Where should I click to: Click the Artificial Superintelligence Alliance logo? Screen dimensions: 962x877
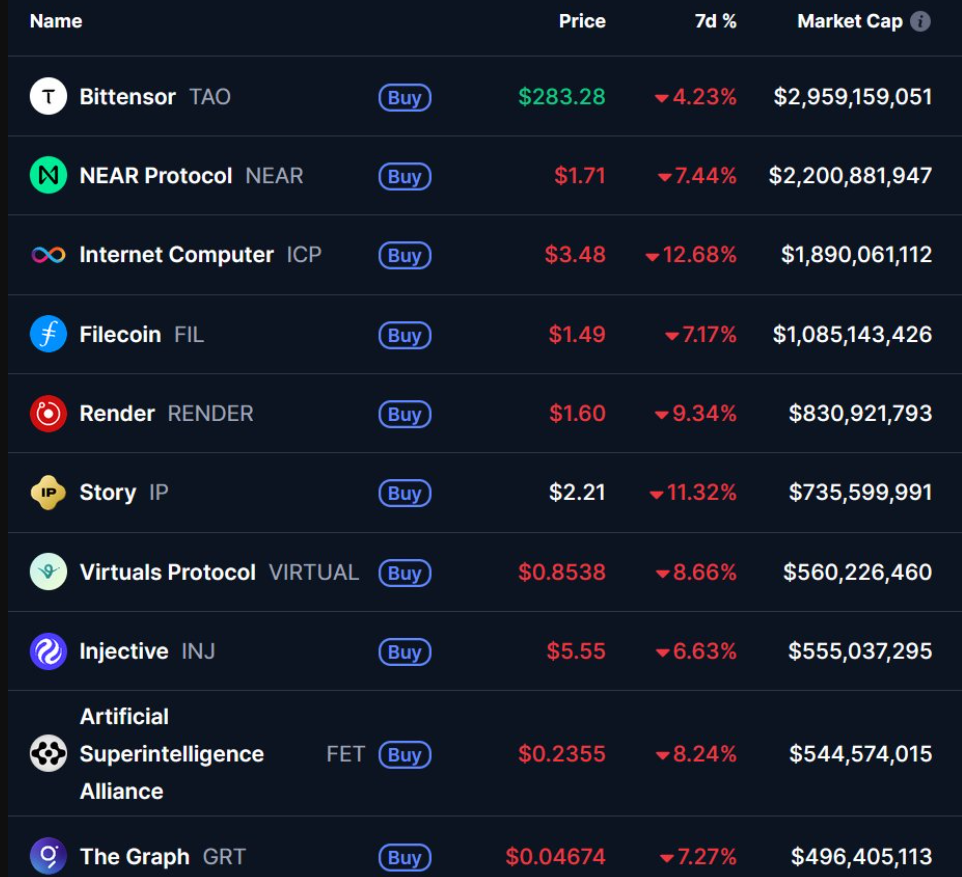[48, 754]
